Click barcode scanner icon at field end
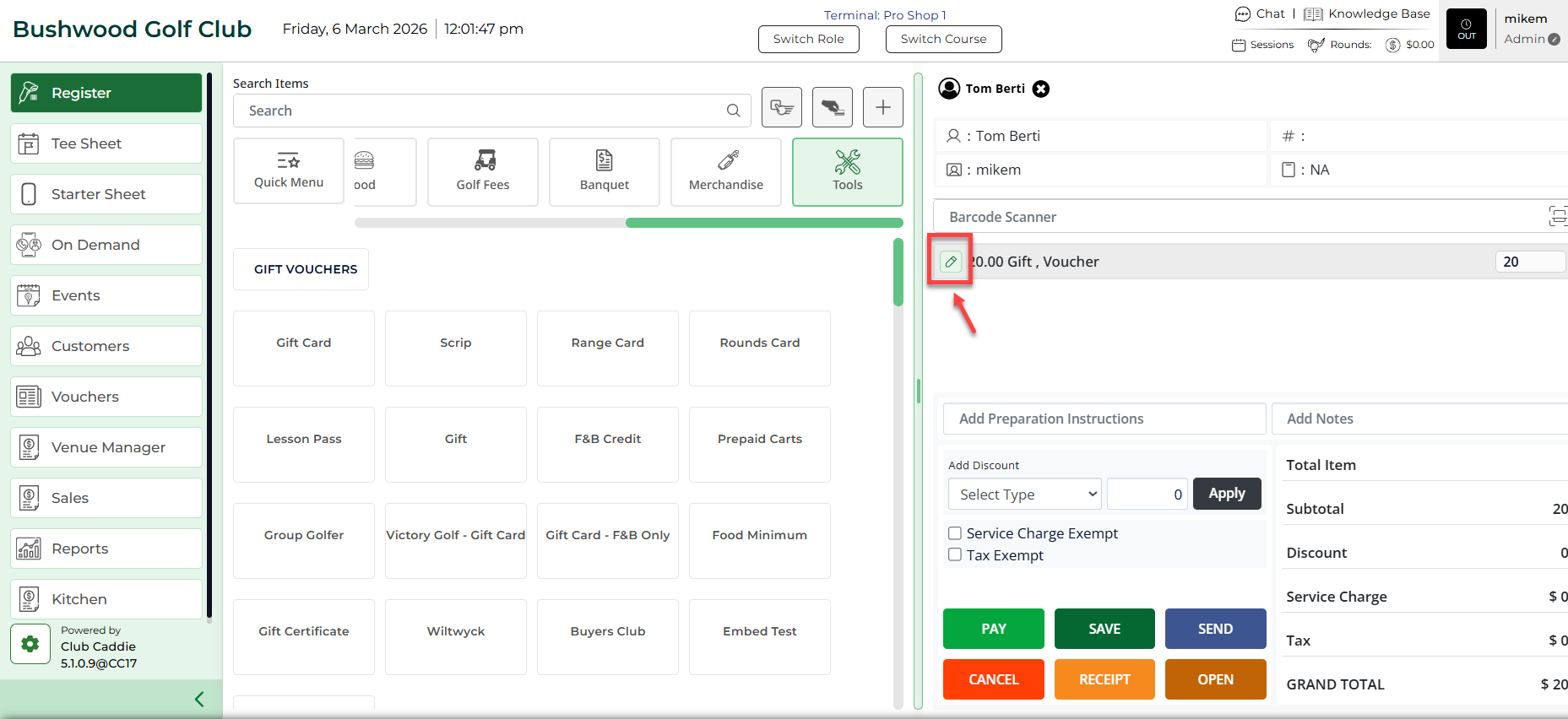1568x719 pixels. pyautogui.click(x=1556, y=216)
